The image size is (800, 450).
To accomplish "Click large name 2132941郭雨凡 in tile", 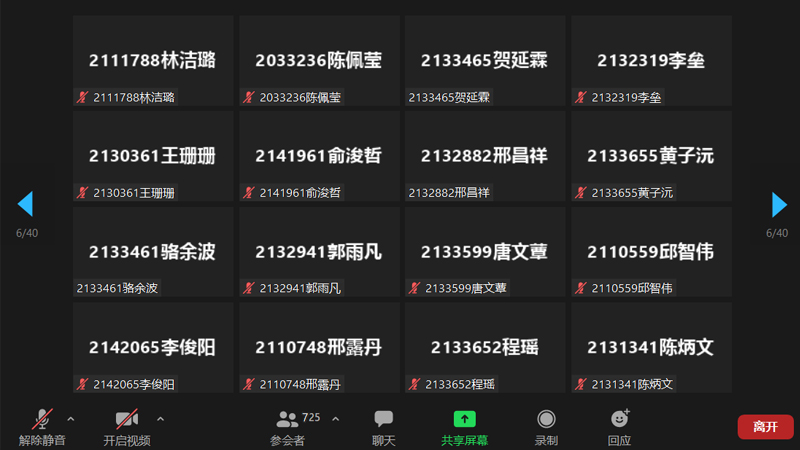I will (318, 252).
